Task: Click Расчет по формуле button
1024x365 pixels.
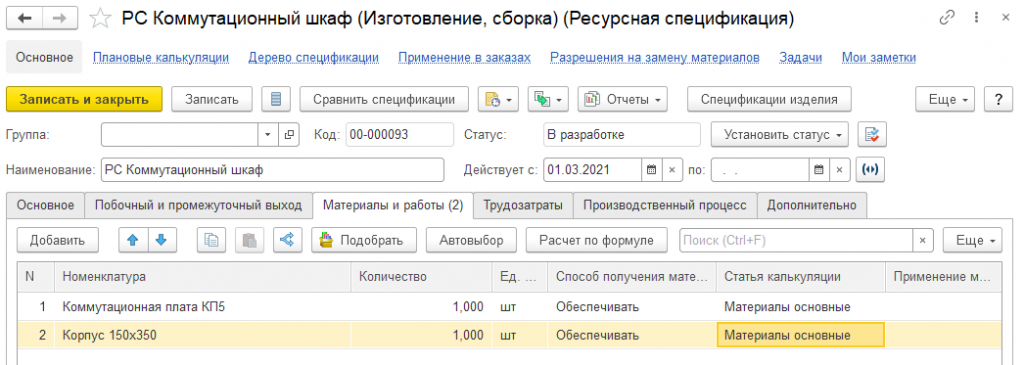Action: pos(596,240)
